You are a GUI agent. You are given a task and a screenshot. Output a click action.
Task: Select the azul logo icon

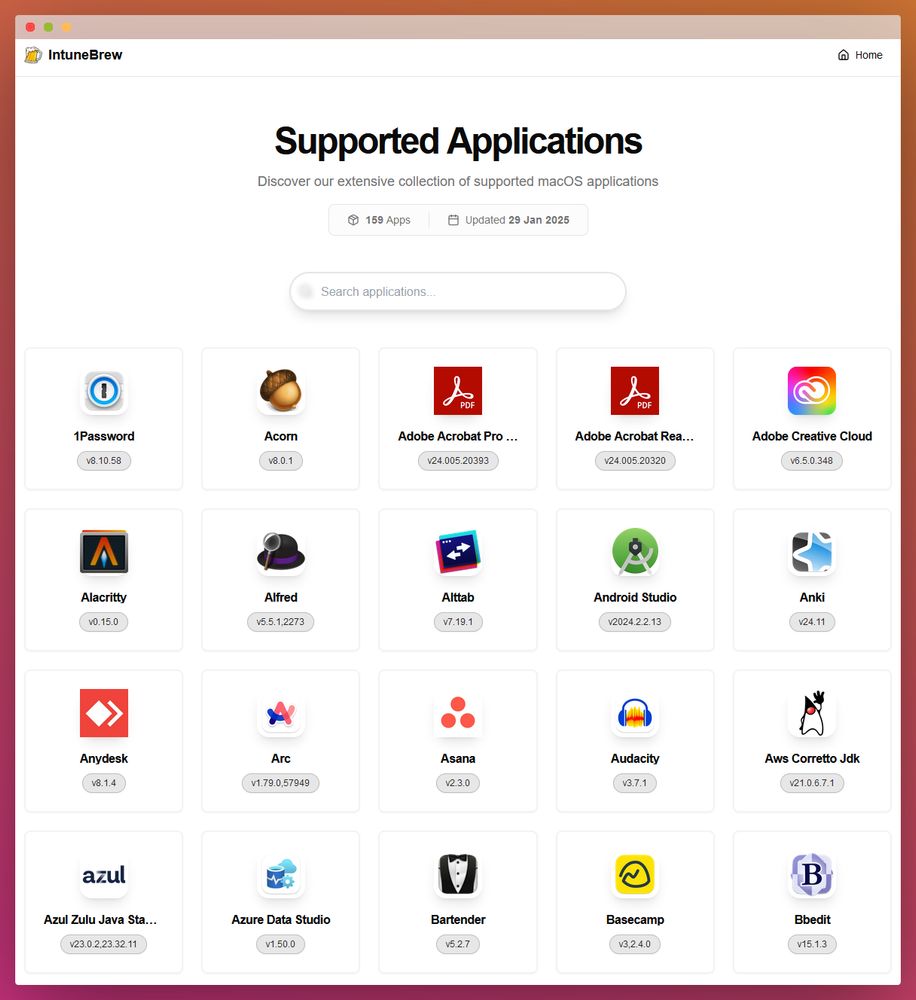coord(104,874)
